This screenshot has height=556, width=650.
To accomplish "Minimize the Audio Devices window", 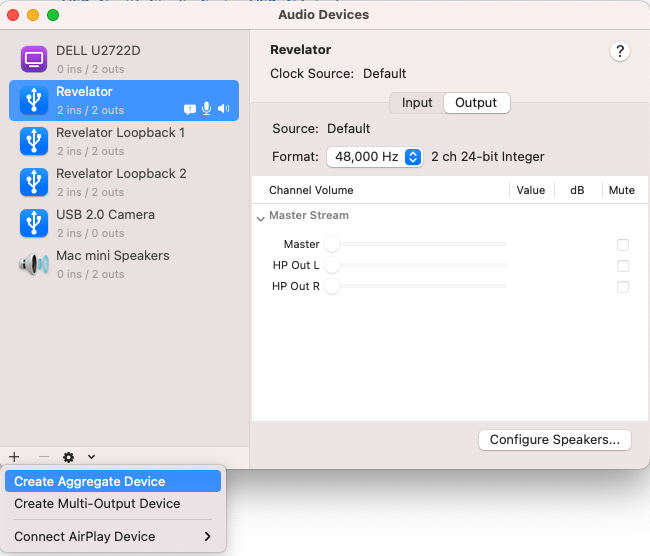I will pos(33,15).
